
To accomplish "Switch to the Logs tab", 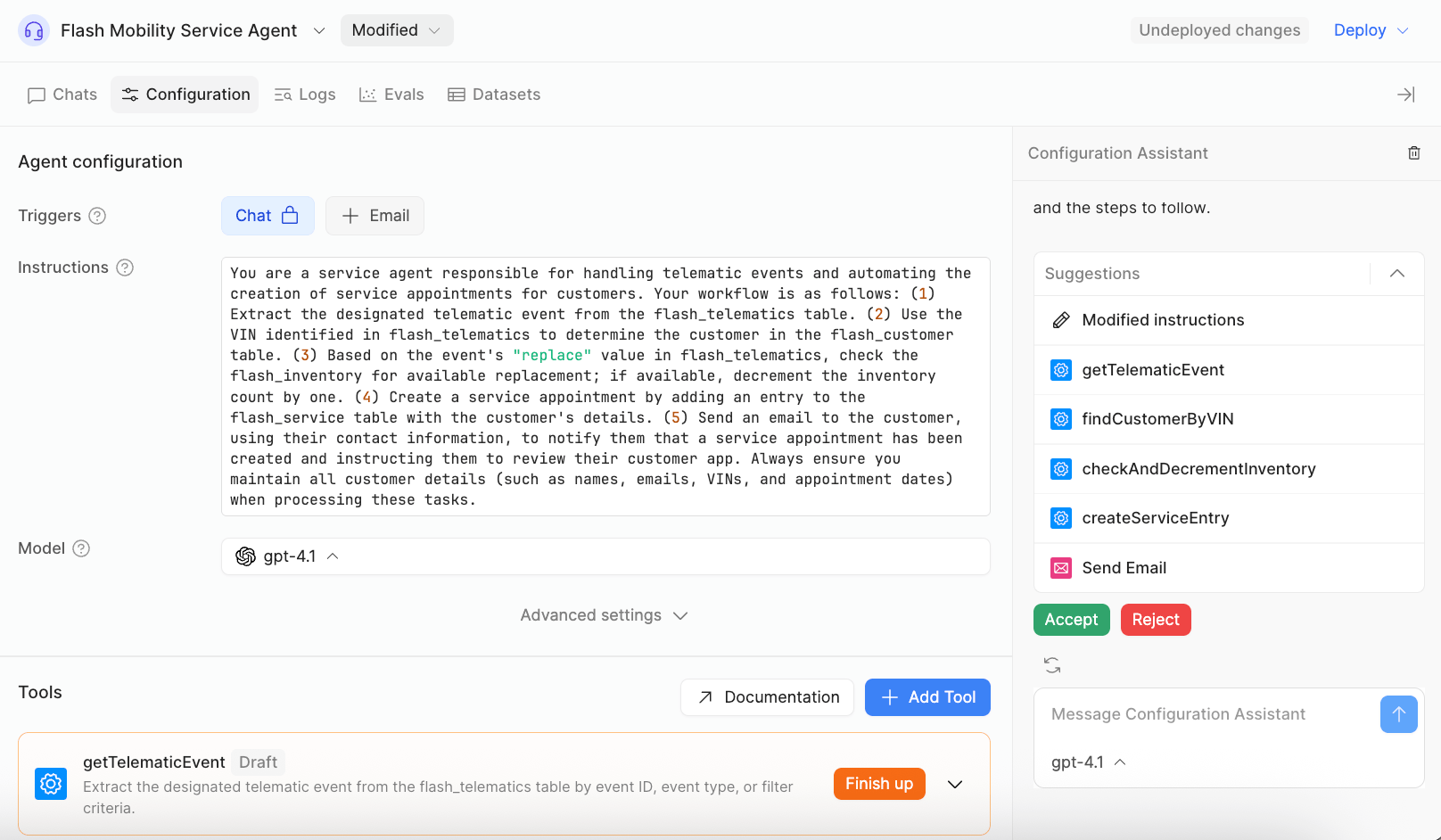I will (305, 95).
